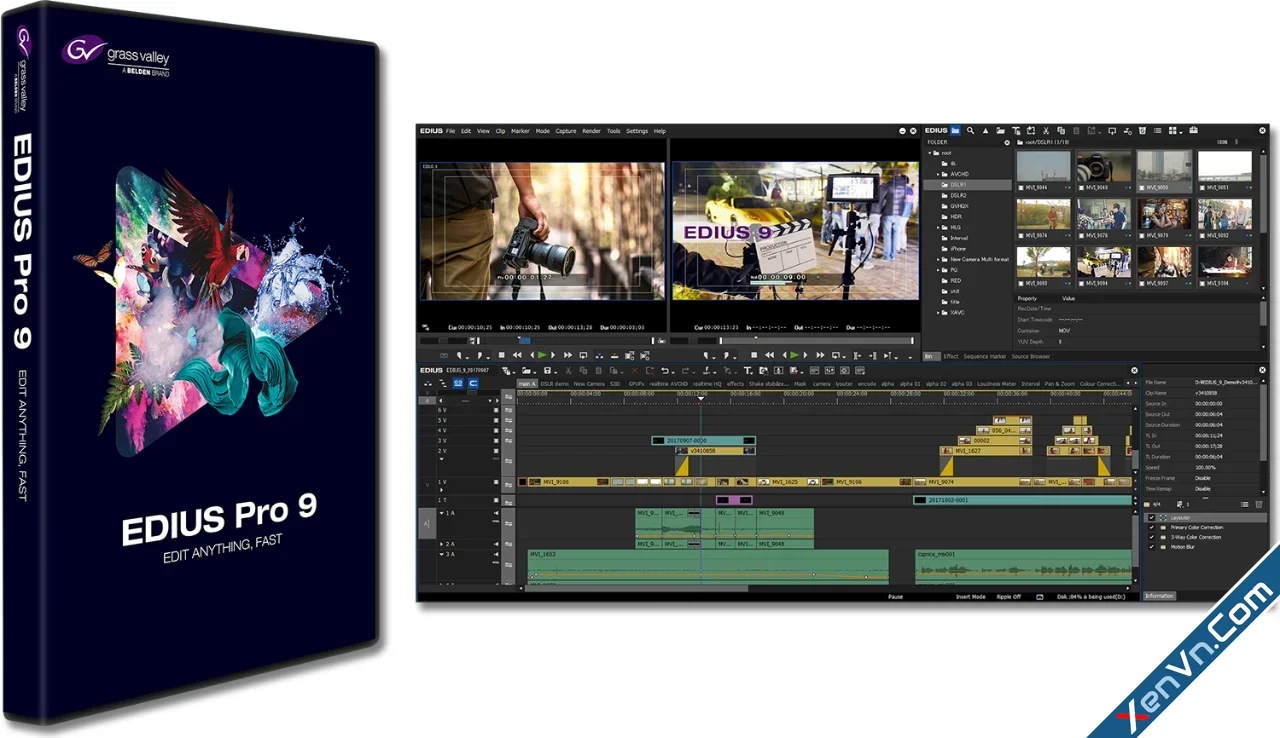Click the timeline undo icon

(665, 371)
